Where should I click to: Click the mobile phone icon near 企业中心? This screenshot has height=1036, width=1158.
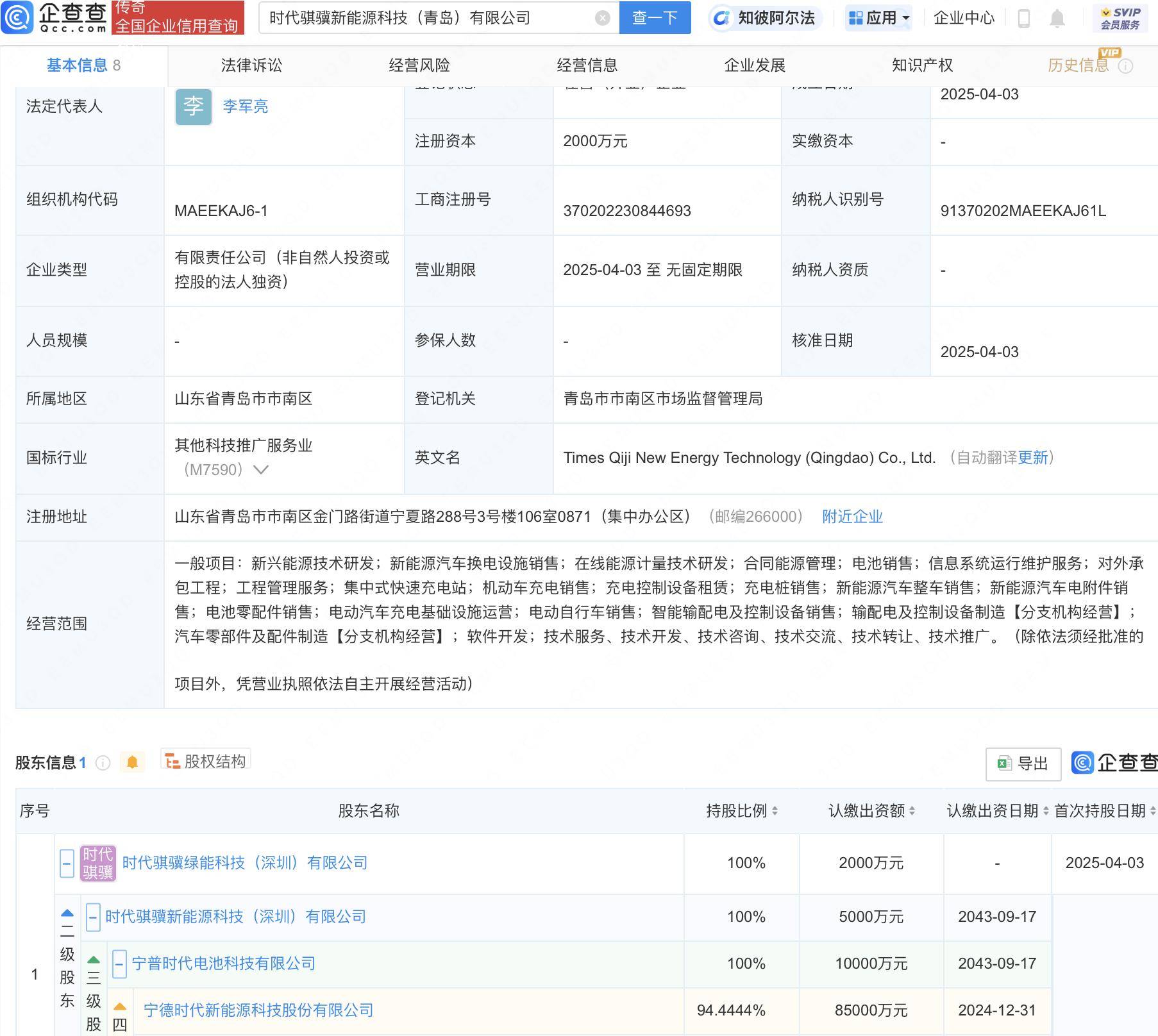click(x=1023, y=19)
